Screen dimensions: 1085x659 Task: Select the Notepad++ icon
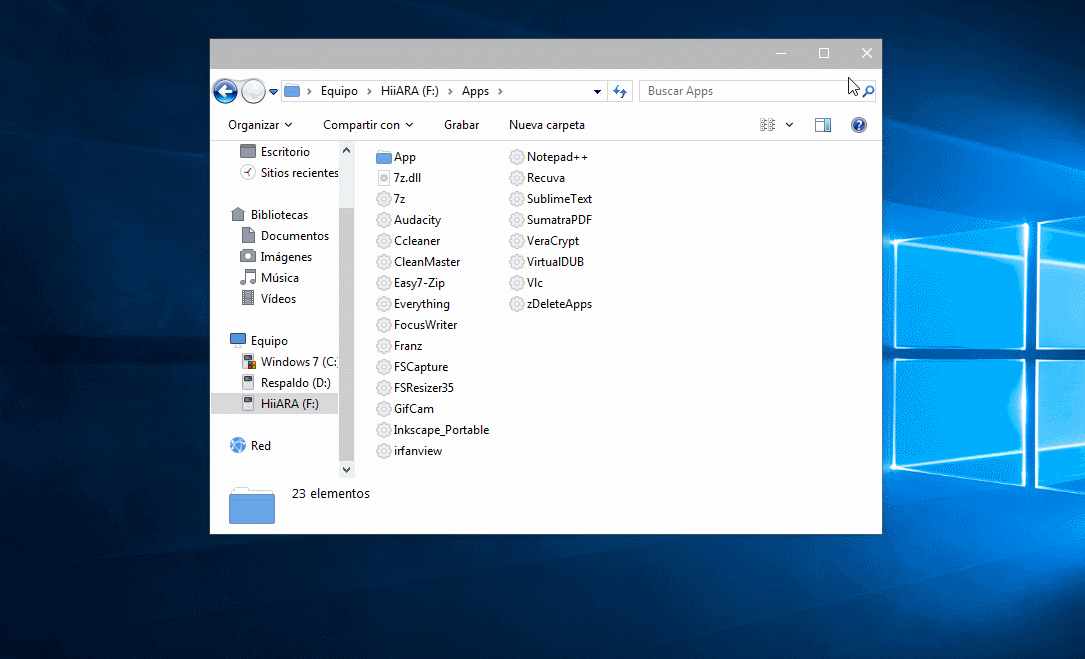[517, 157]
